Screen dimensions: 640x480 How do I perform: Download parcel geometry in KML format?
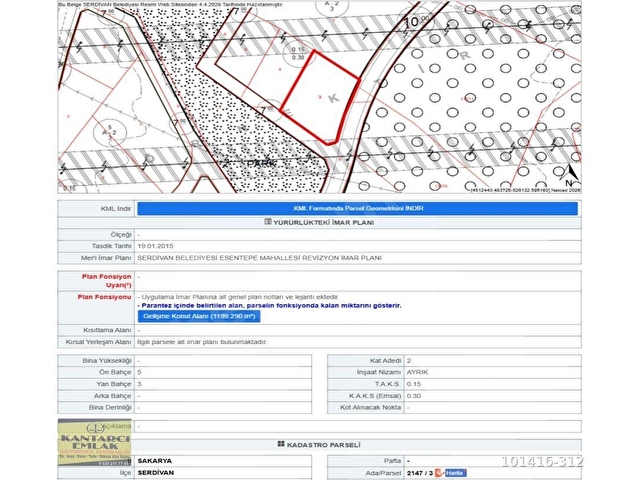click(x=357, y=209)
